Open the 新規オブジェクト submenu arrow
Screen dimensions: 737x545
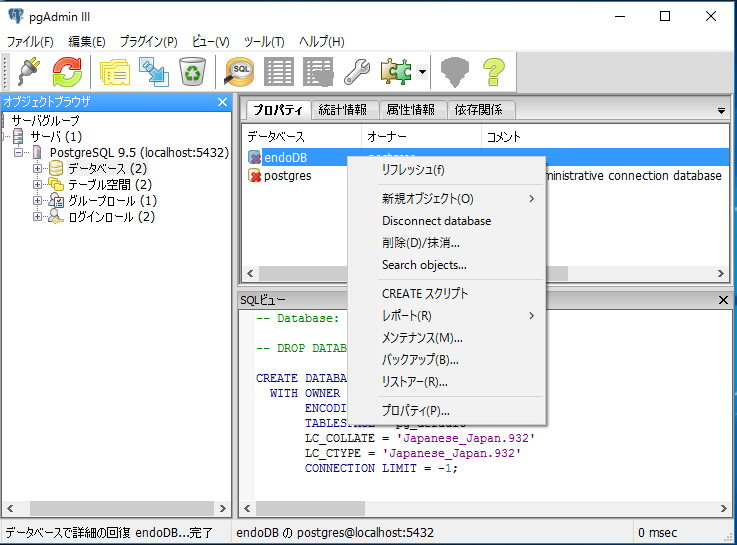coord(532,199)
